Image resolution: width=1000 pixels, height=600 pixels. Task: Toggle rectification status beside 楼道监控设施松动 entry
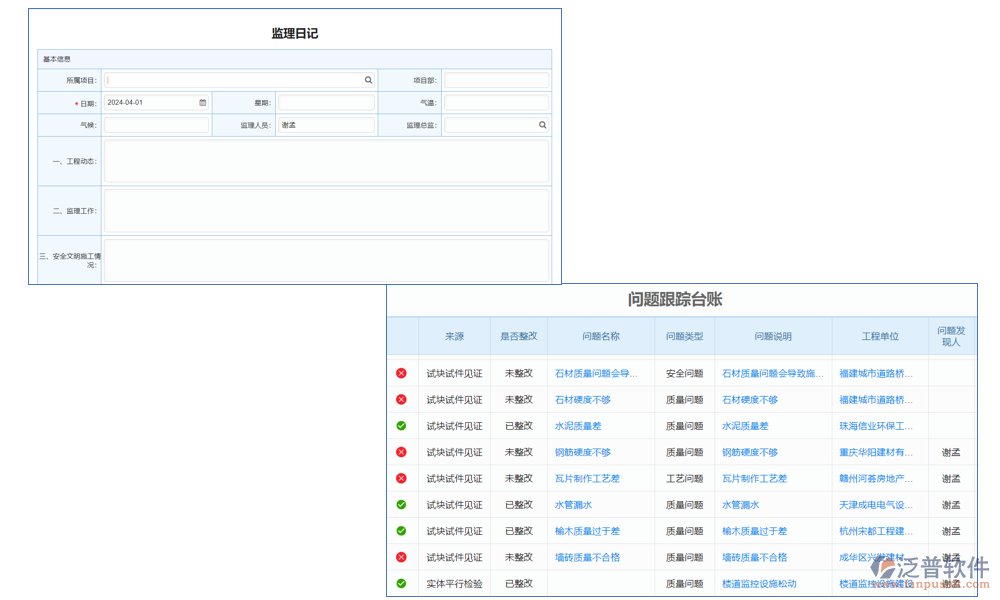pos(401,583)
